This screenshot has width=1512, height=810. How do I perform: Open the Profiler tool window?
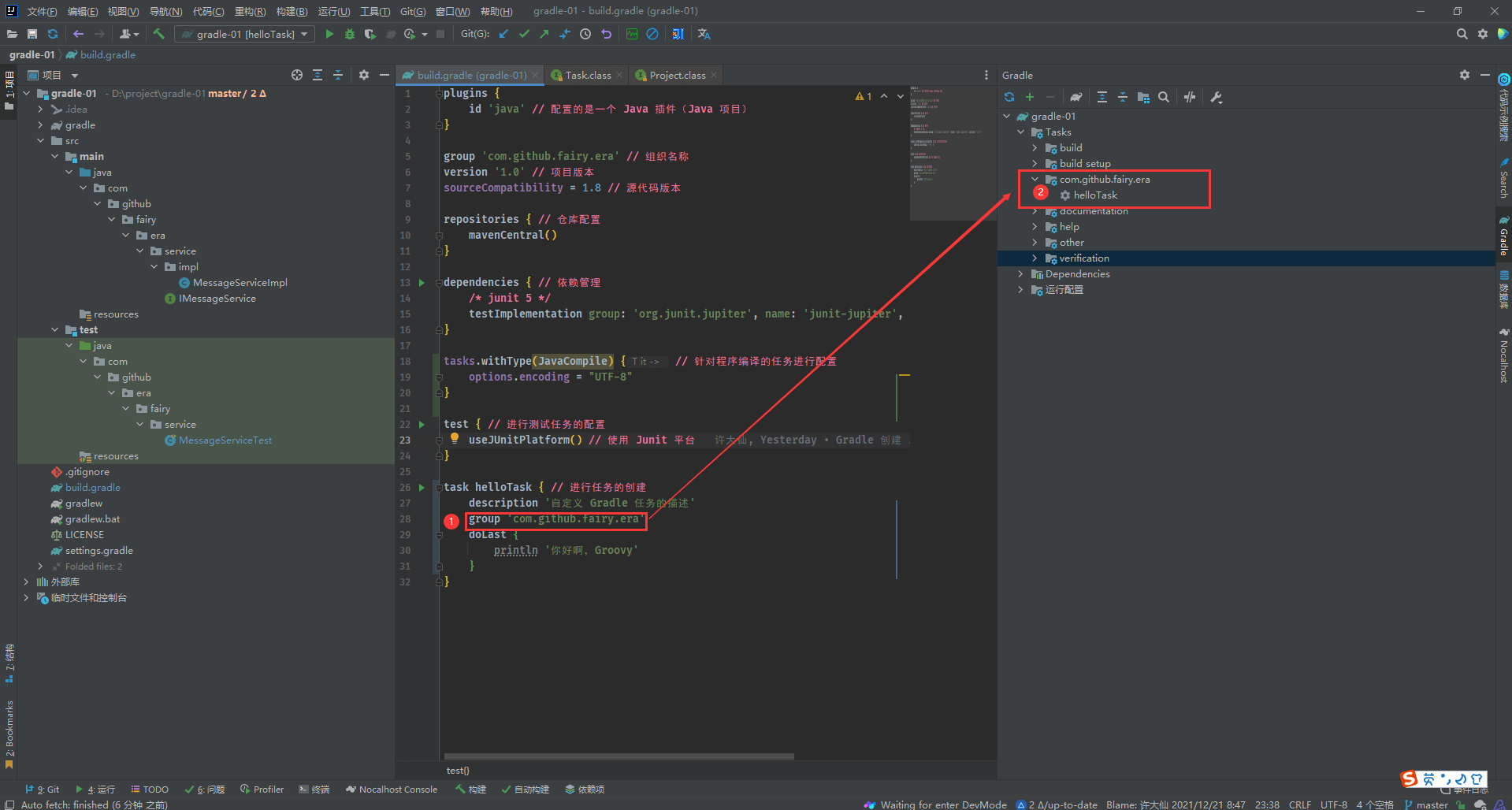(x=262, y=789)
